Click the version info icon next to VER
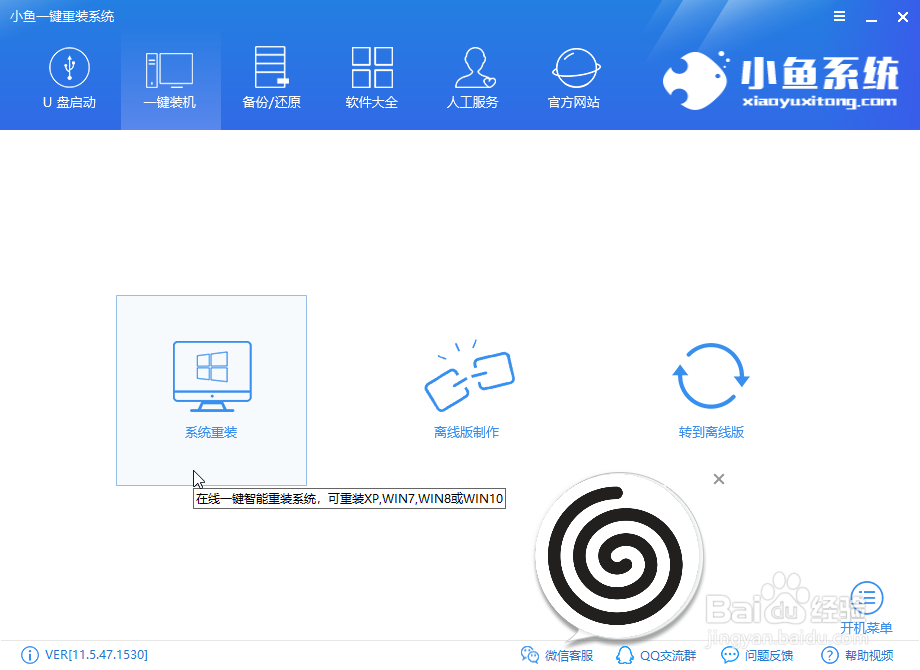920x670 pixels. tap(30, 655)
